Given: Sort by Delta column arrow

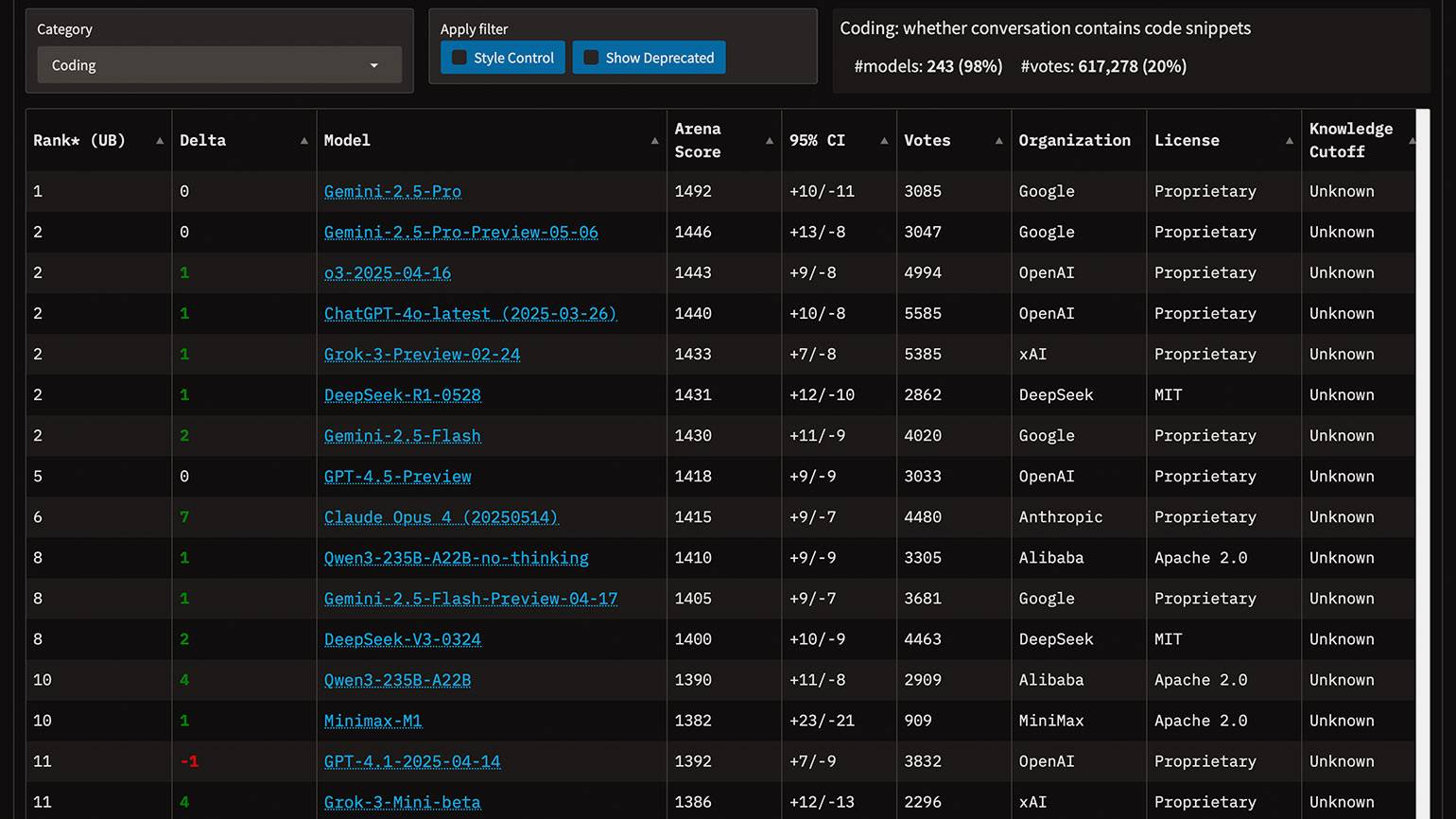Looking at the screenshot, I should click(304, 141).
